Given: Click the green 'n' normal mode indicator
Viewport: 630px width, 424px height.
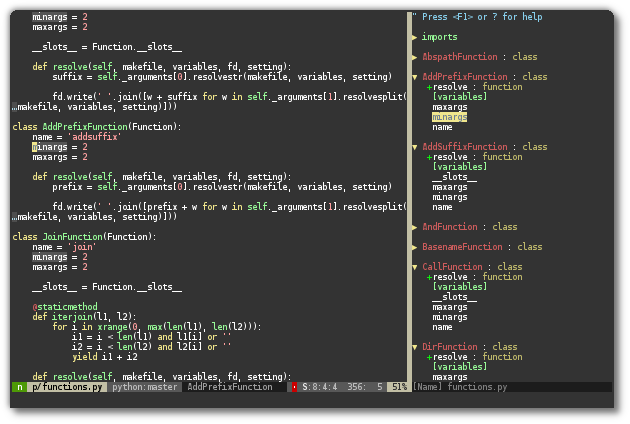Looking at the screenshot, I should point(19,387).
